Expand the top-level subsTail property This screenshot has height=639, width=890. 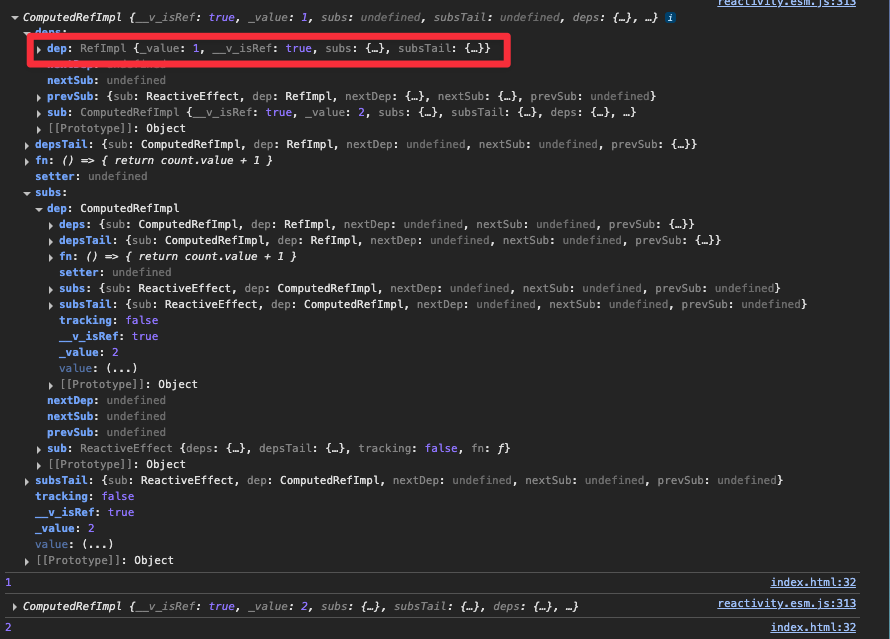click(x=27, y=481)
